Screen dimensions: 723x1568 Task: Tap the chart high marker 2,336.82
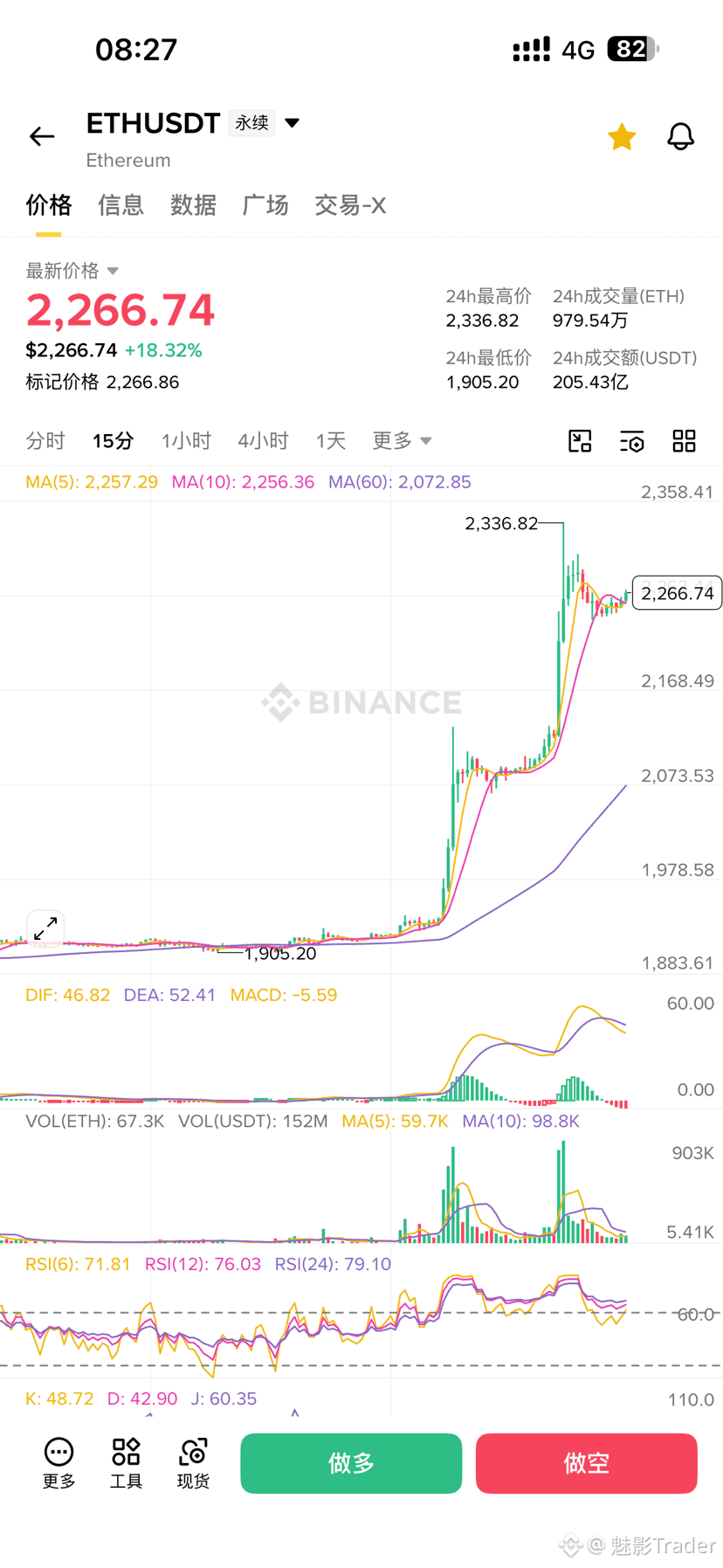pyautogui.click(x=501, y=523)
